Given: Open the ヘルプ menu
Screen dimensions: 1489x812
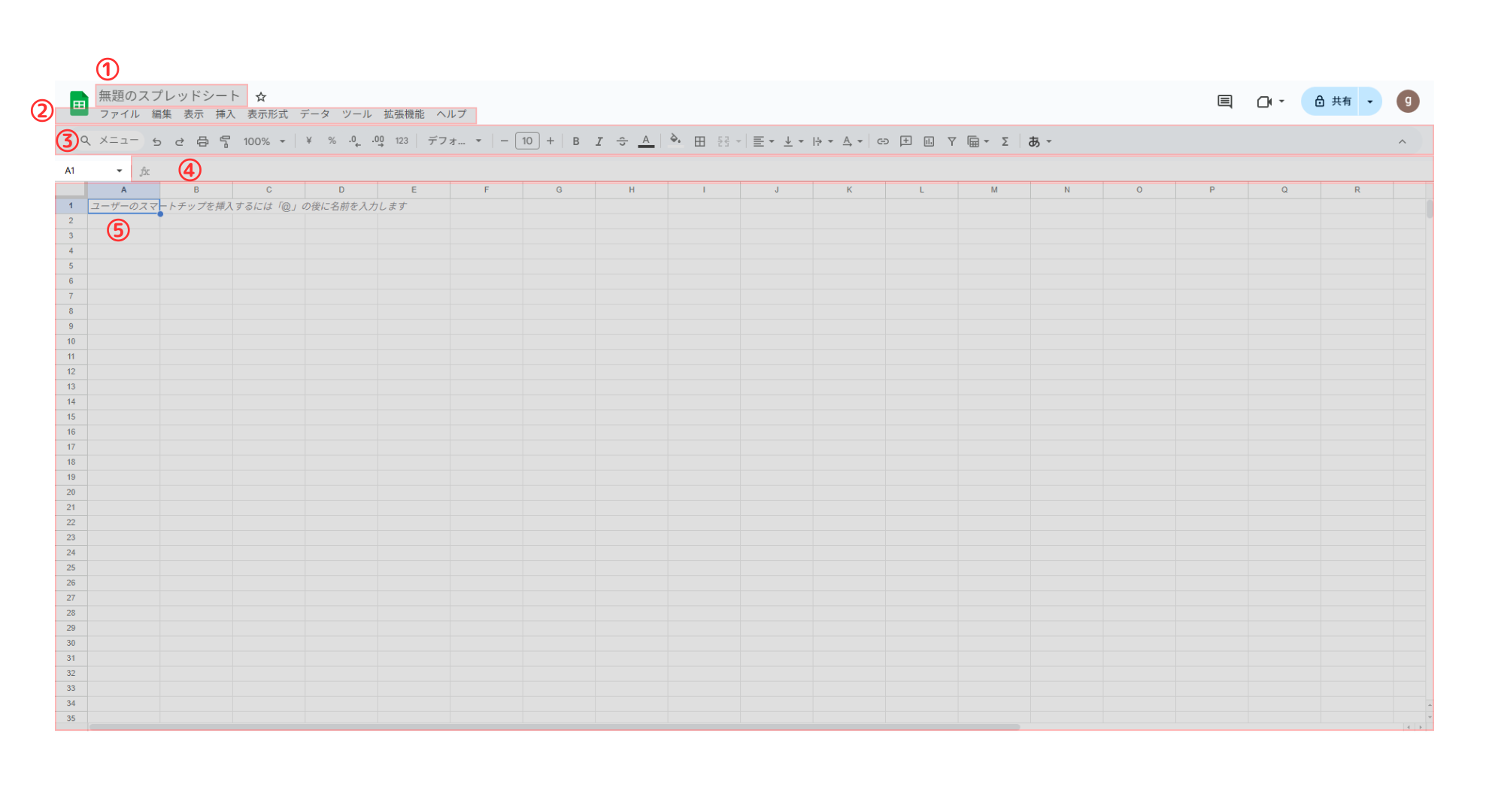Looking at the screenshot, I should (452, 114).
